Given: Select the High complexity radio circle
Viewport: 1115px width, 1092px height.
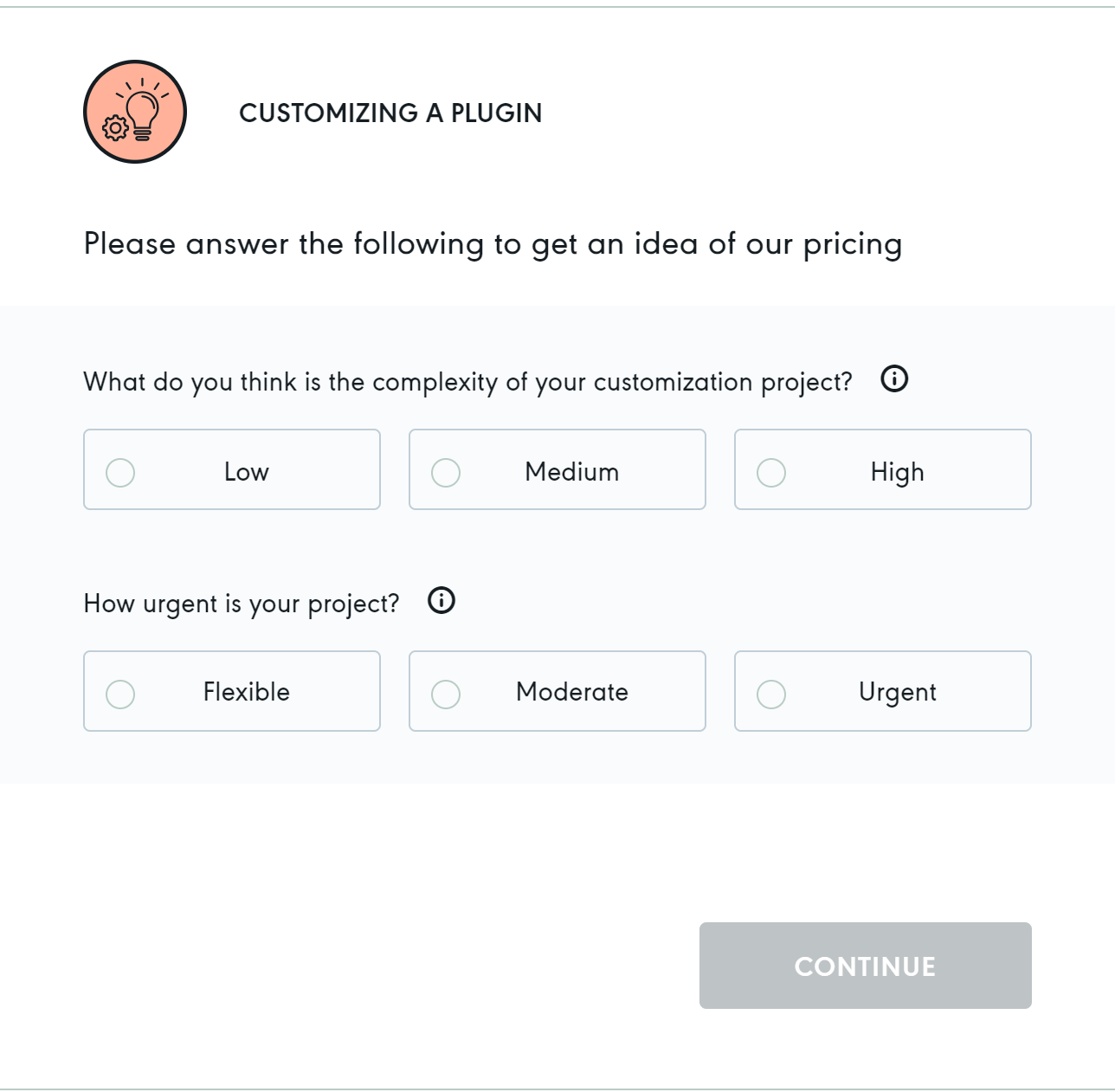Looking at the screenshot, I should (771, 473).
